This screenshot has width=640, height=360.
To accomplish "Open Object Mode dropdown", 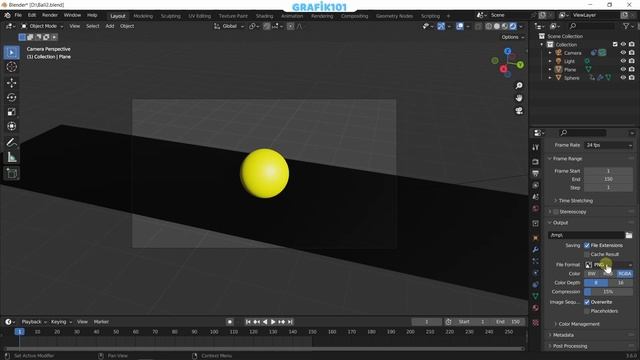I will point(42,26).
